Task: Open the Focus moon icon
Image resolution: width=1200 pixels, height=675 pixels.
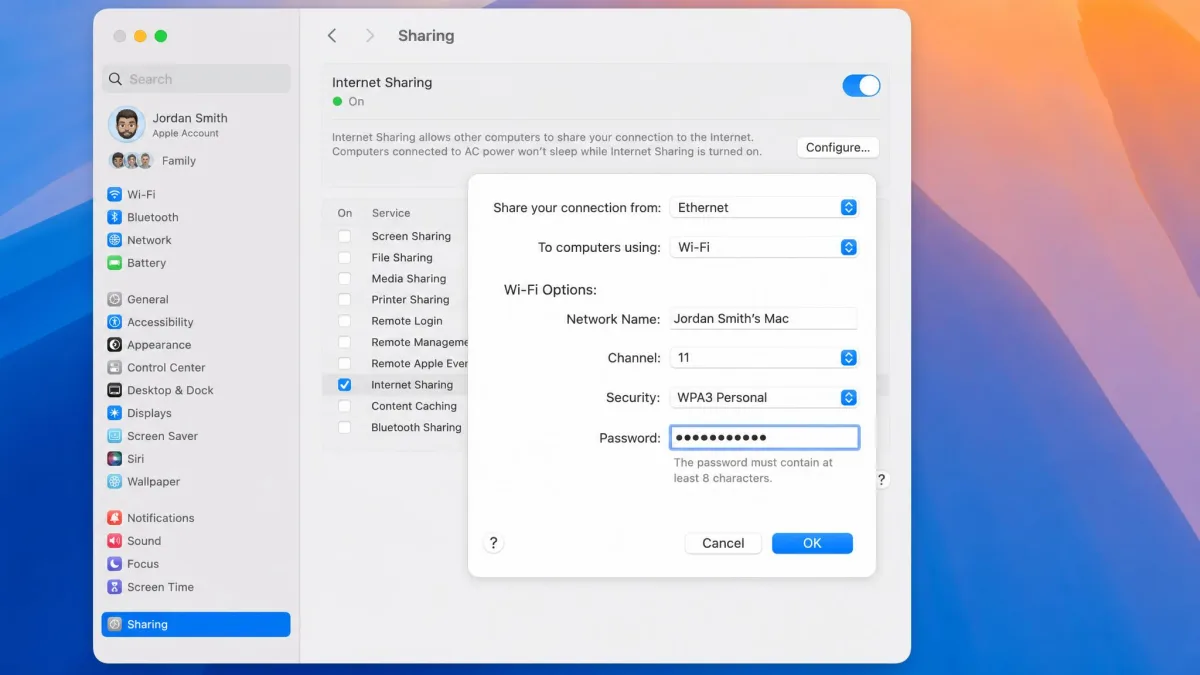Action: point(115,564)
